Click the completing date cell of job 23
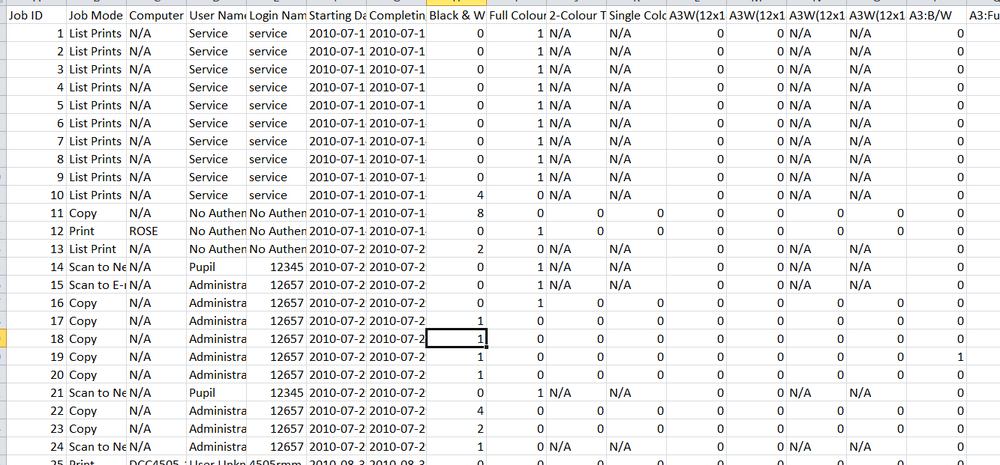 coord(396,428)
